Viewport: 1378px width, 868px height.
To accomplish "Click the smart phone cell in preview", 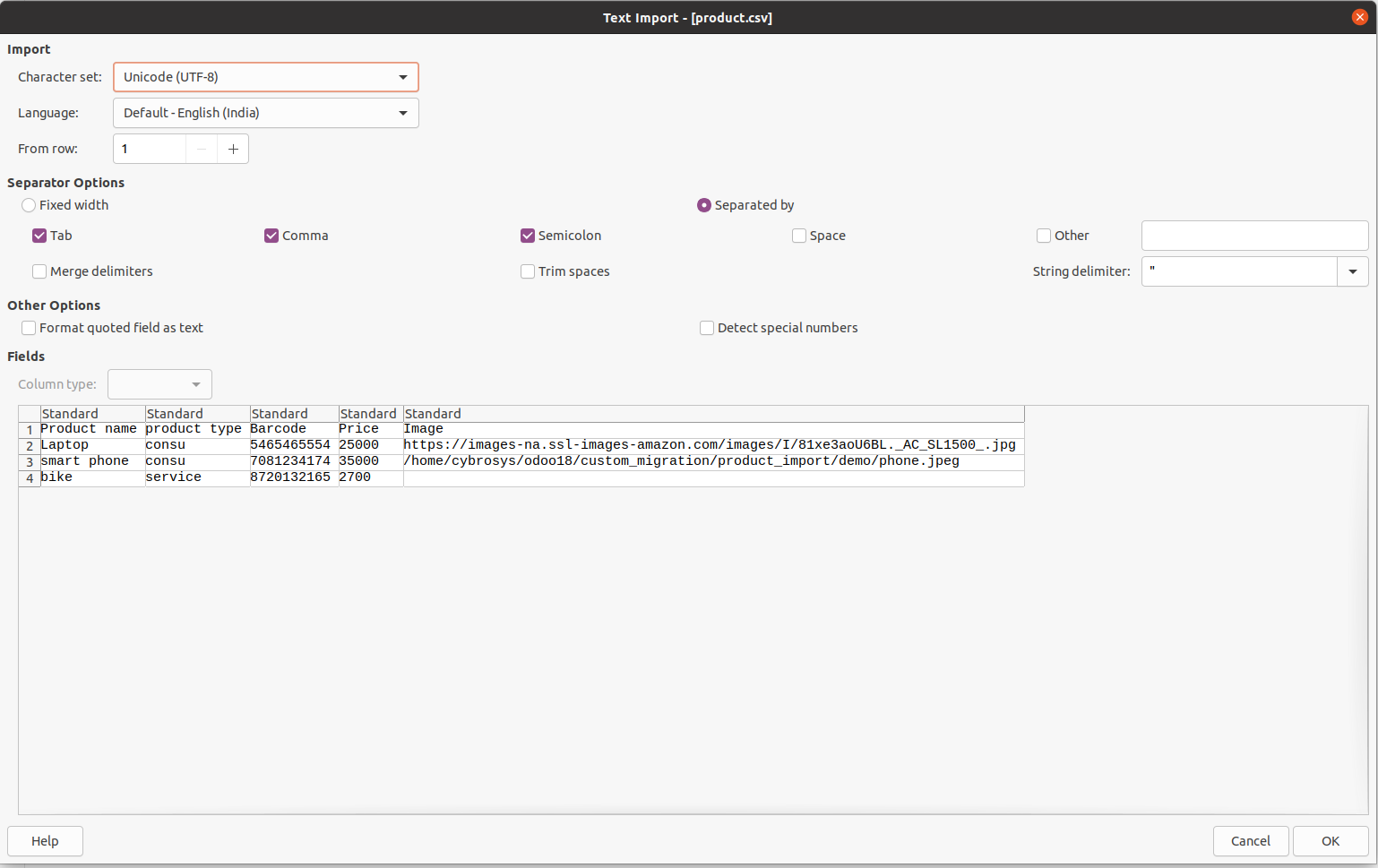I will [x=92, y=461].
